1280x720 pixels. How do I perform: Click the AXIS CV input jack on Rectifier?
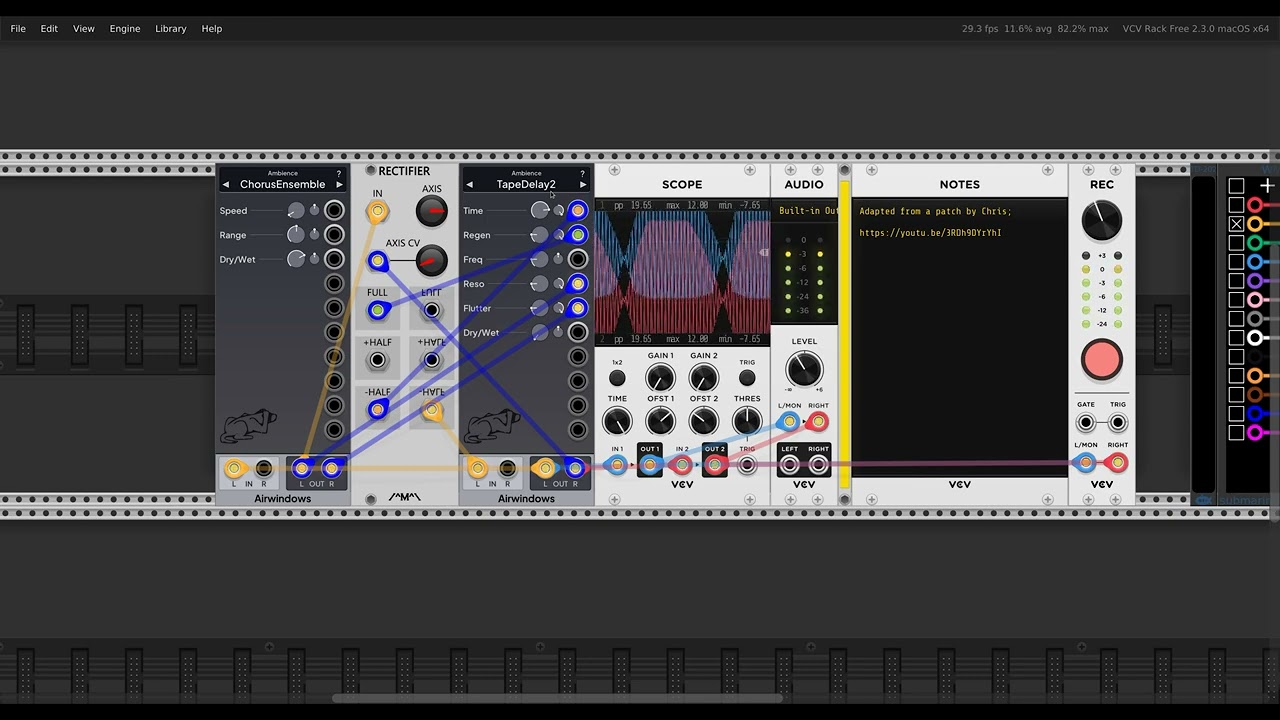tap(377, 262)
